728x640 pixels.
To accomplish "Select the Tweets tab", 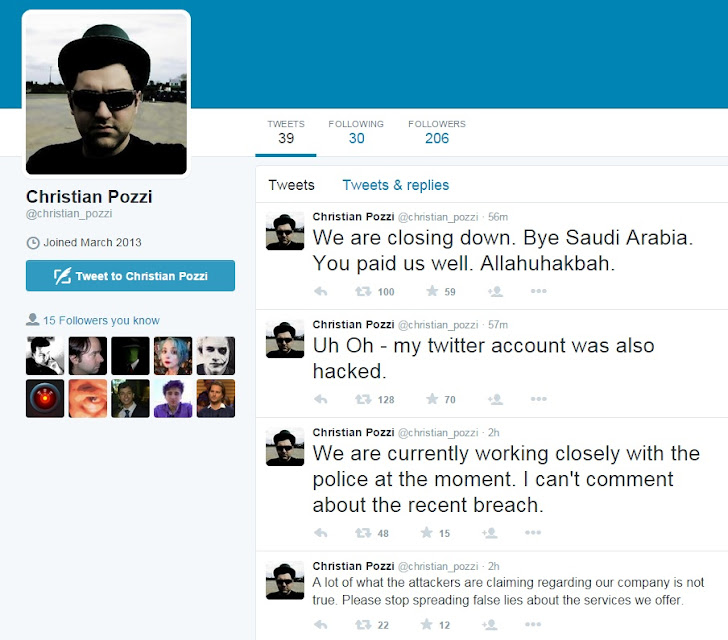I will 291,185.
